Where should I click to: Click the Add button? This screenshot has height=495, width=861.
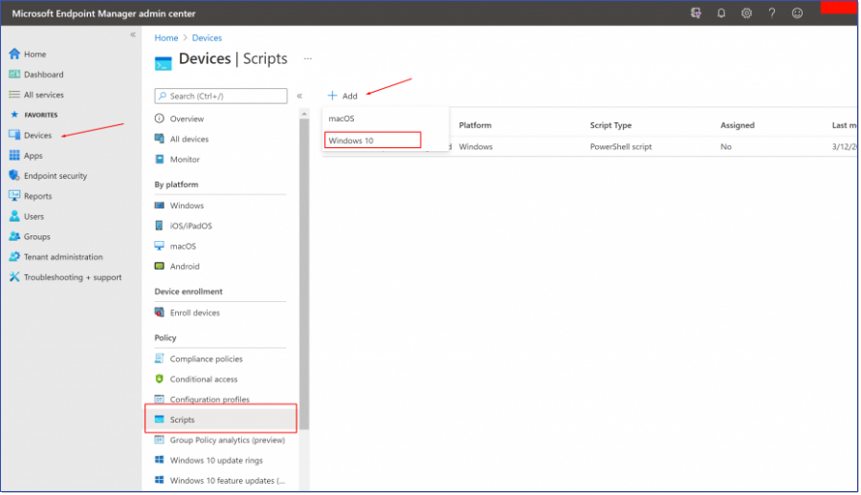pos(343,96)
